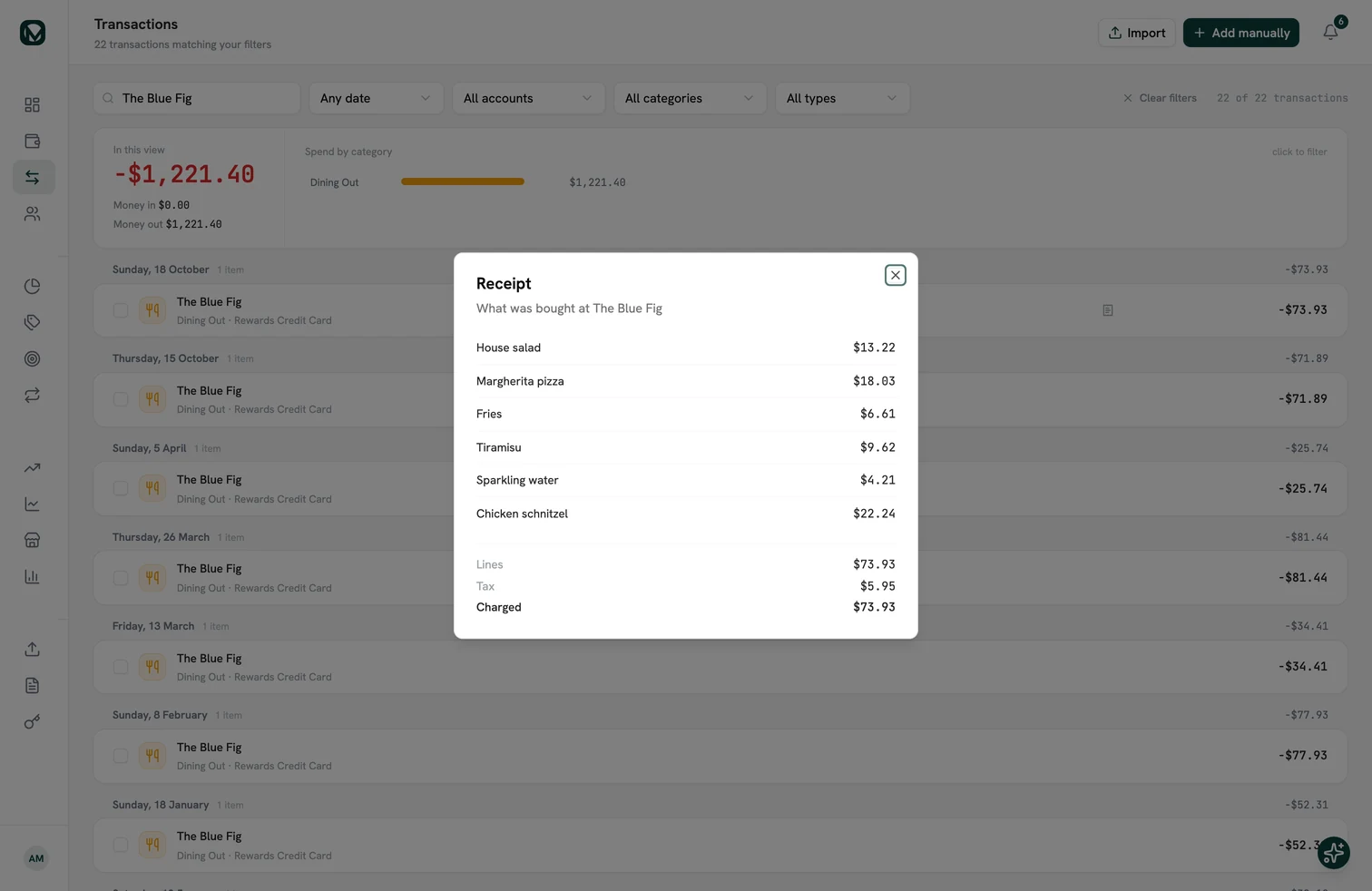
Task: Open the wallet accounts icon in sidebar
Action: [33, 142]
